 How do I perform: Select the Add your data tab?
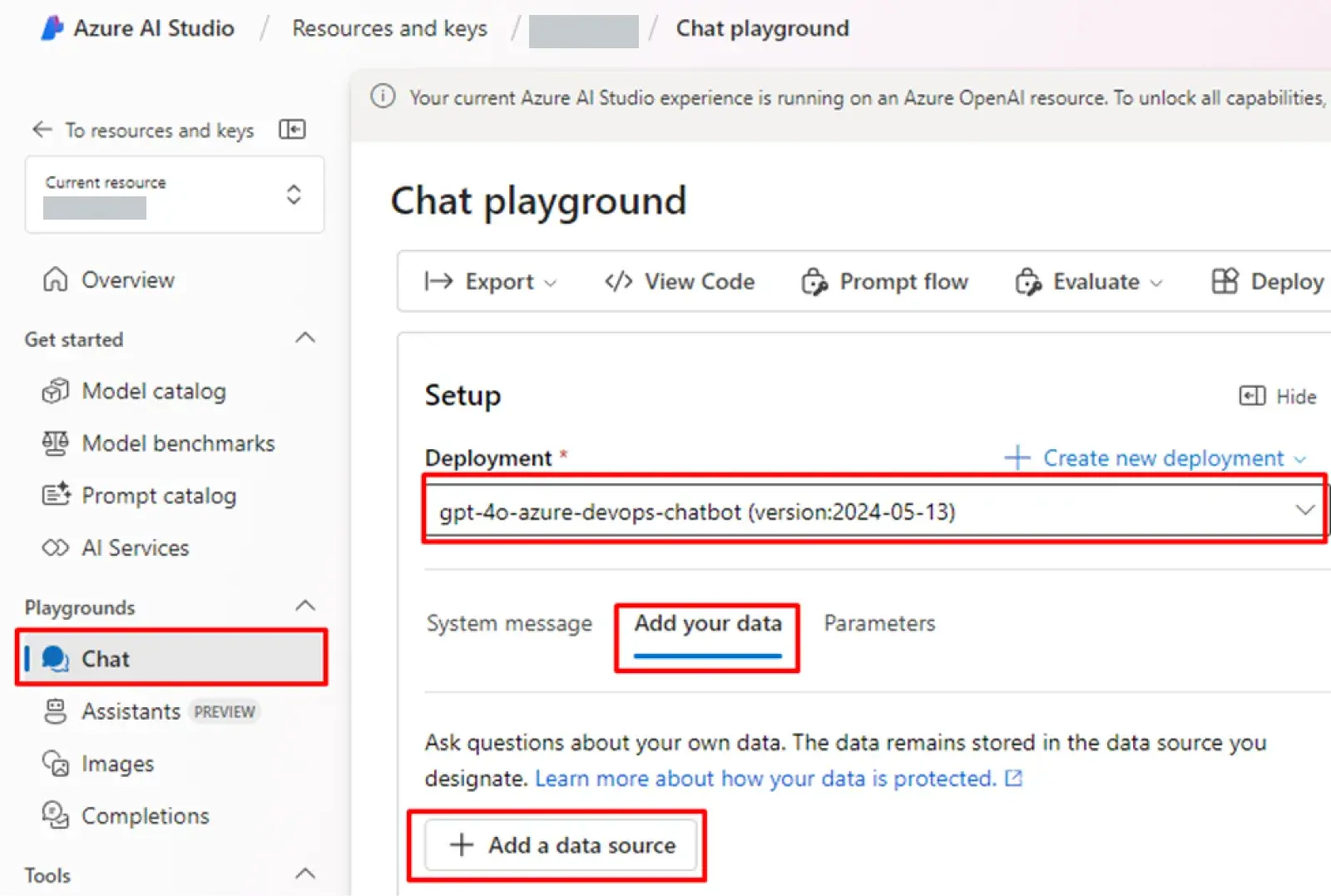(708, 623)
